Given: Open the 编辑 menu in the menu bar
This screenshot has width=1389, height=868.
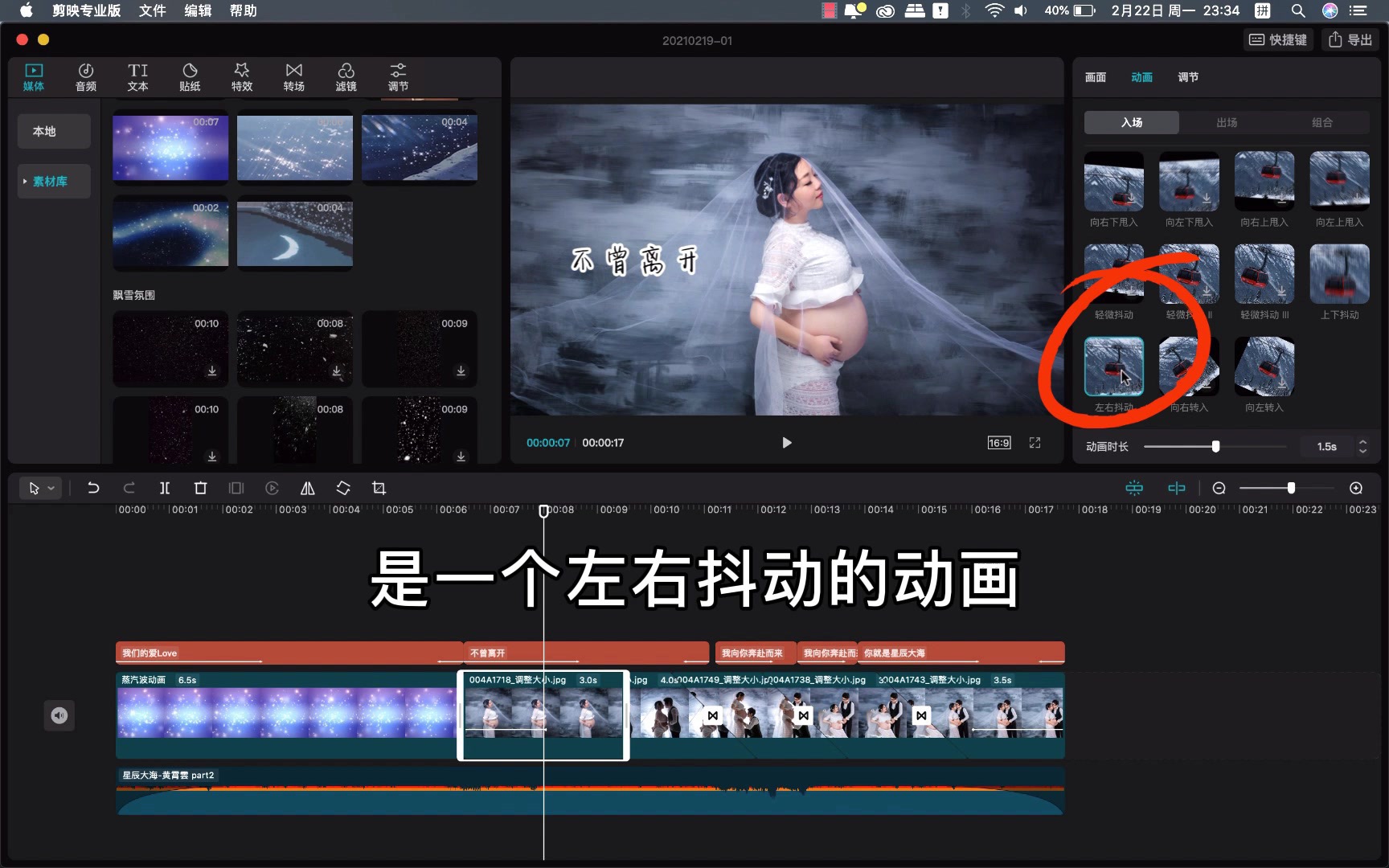Looking at the screenshot, I should pos(197,11).
